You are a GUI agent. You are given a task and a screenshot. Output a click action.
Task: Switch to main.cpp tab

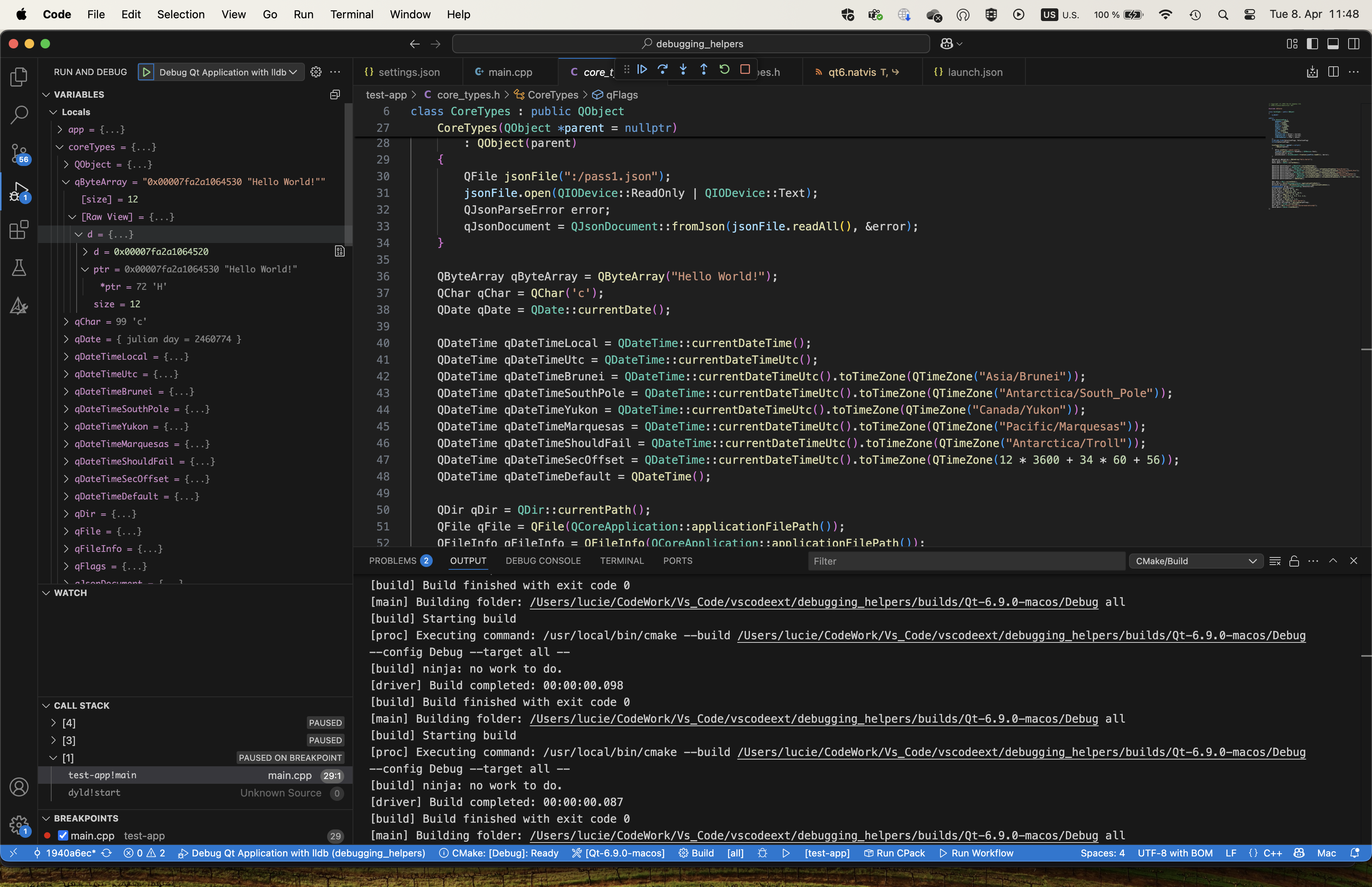(x=503, y=72)
